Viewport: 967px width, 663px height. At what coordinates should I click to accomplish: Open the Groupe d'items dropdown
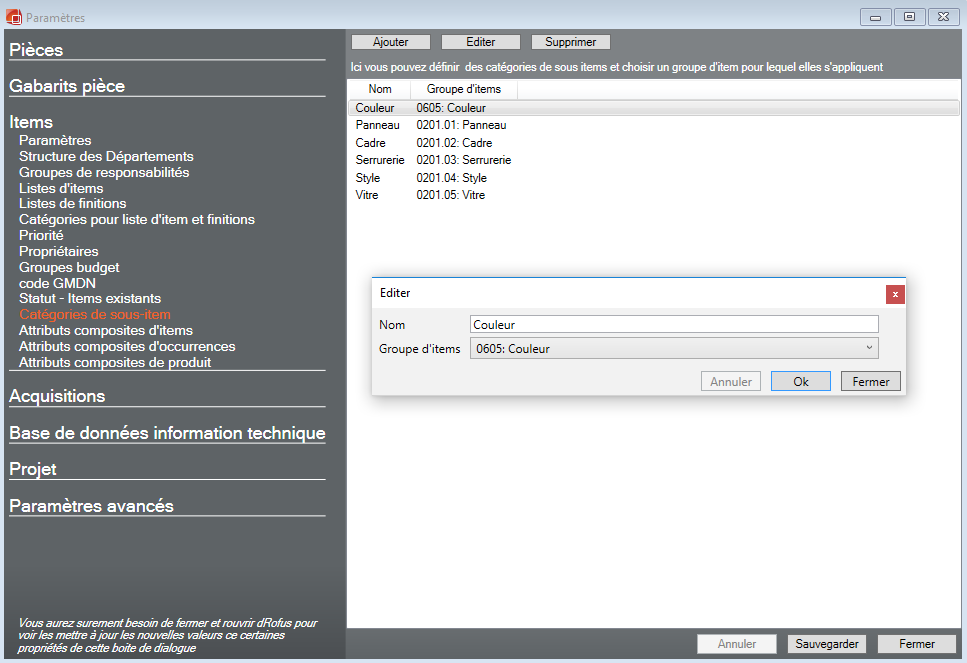click(x=674, y=349)
